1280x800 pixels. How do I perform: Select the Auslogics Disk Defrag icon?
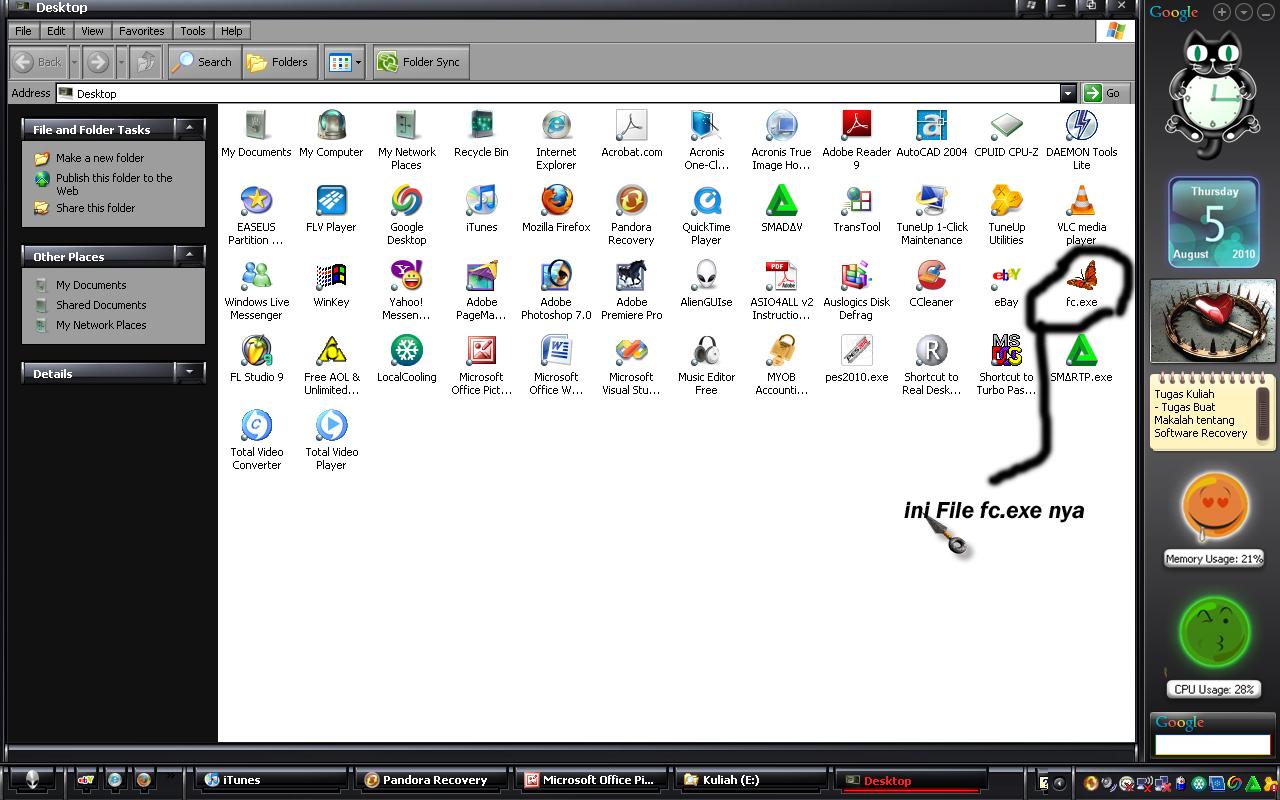856,276
